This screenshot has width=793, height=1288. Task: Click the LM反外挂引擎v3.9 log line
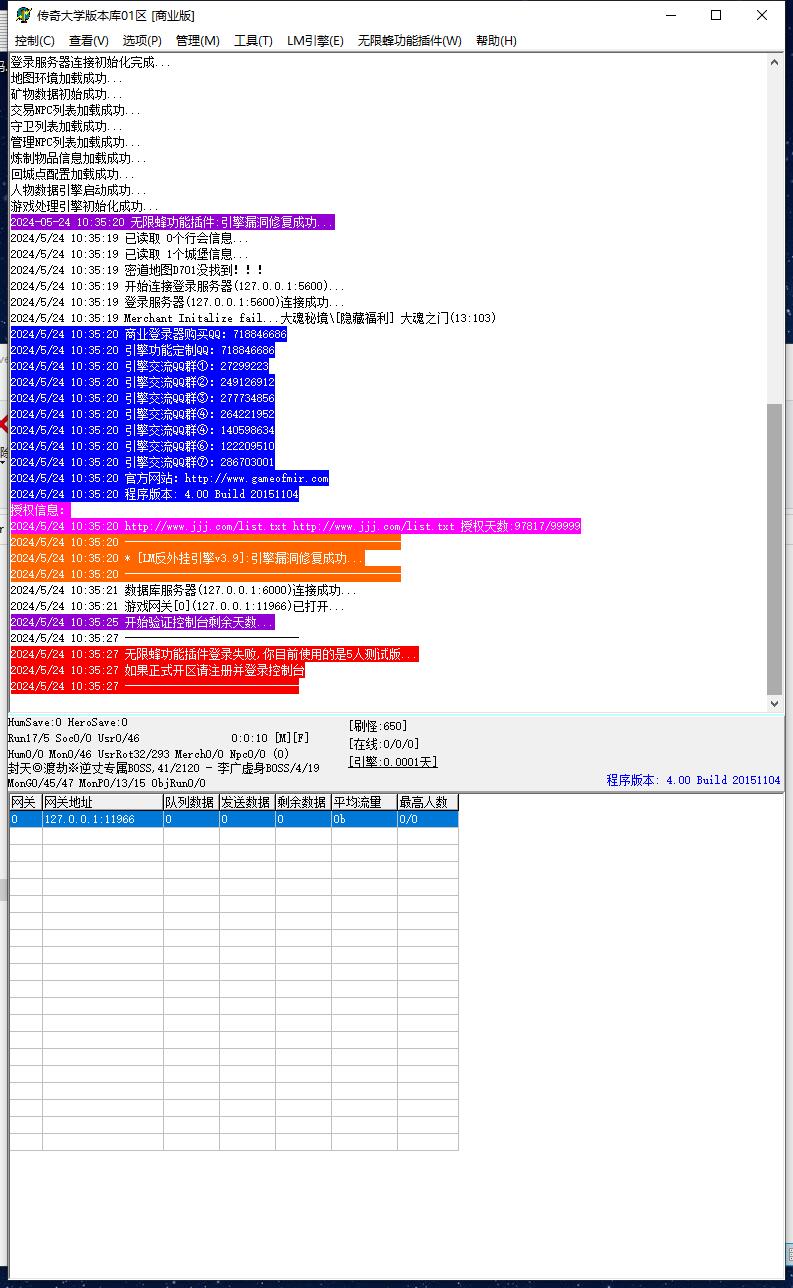pyautogui.click(x=188, y=558)
